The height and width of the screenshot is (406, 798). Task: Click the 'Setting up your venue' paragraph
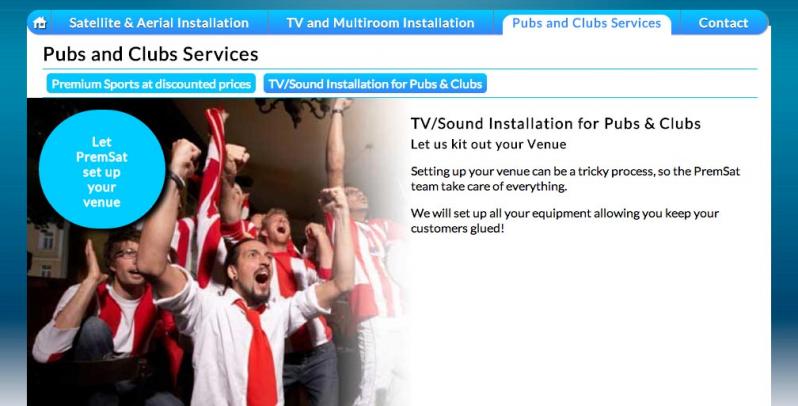pos(575,179)
